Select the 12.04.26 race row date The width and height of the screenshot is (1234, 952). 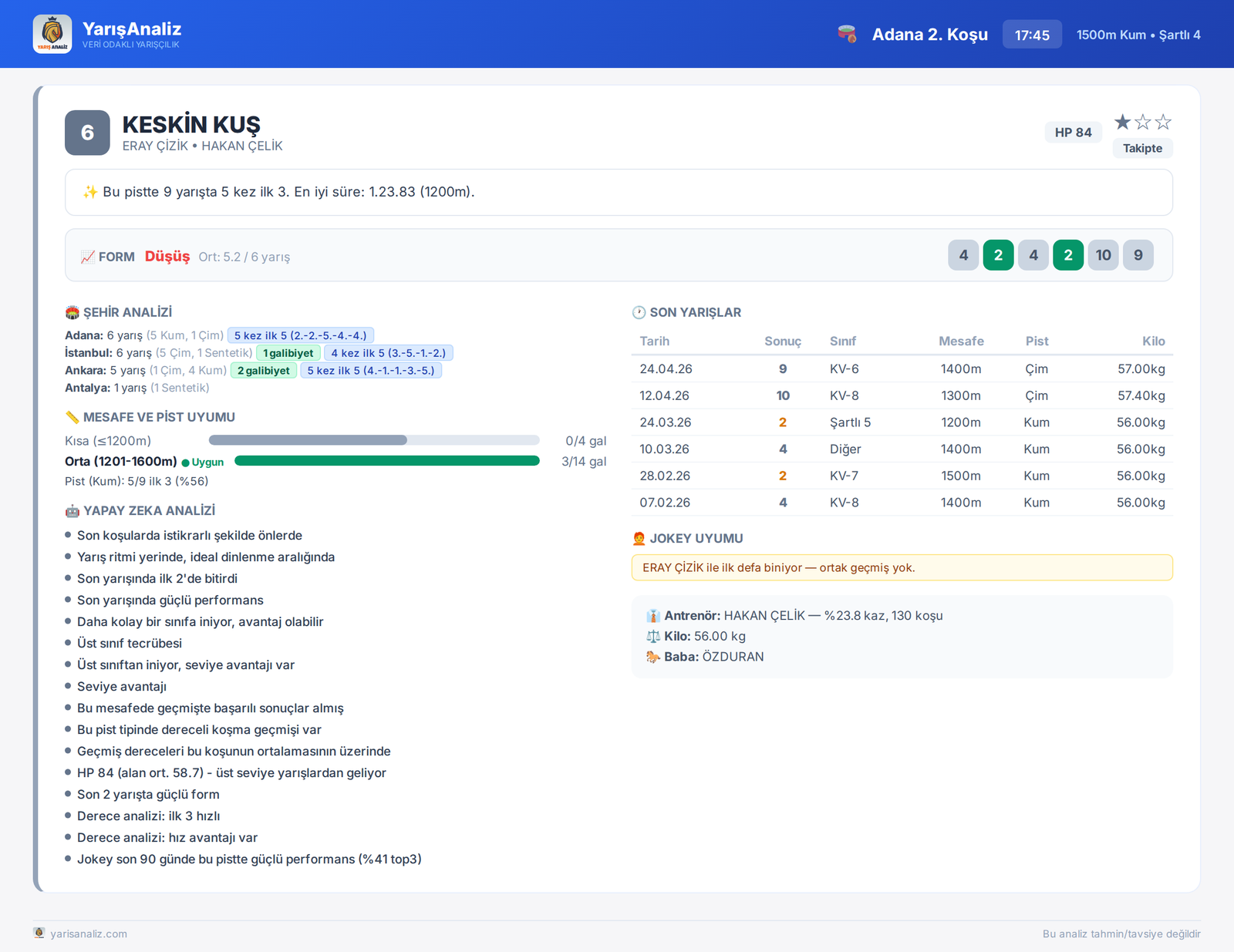coord(664,395)
